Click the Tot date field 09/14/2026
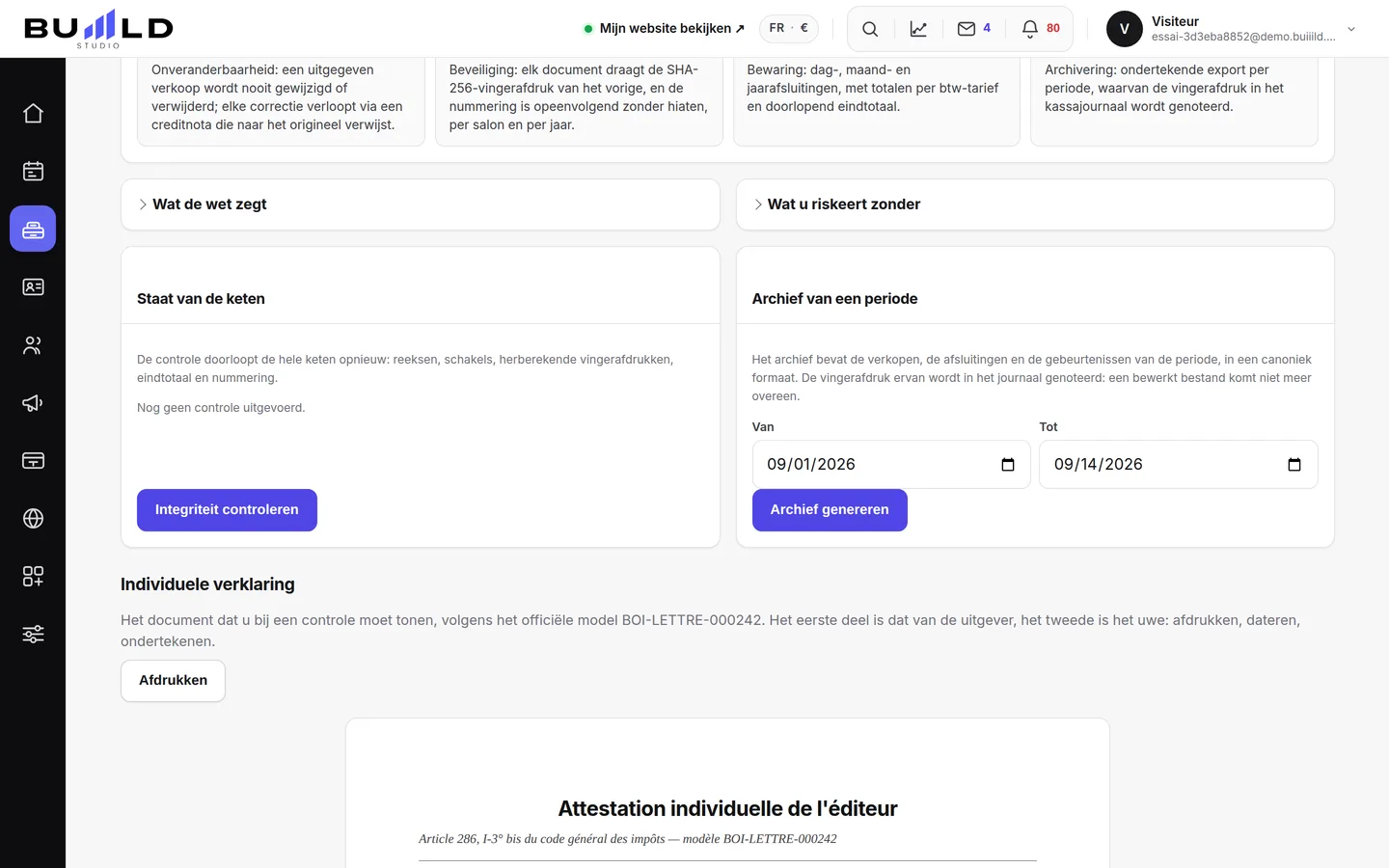This screenshot has height=868, width=1389. [1178, 465]
